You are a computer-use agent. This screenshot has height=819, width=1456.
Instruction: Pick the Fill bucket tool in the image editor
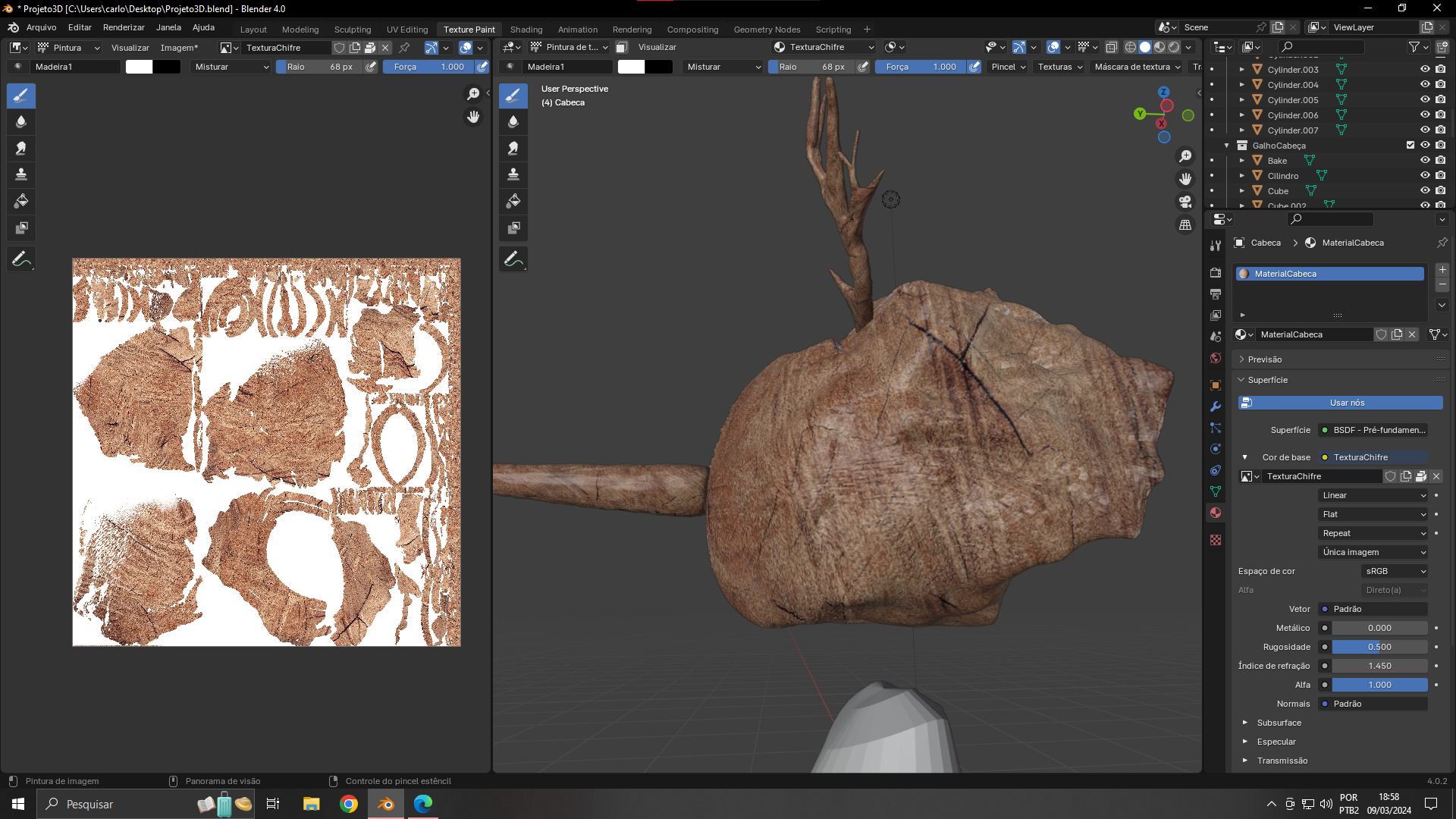(21, 202)
